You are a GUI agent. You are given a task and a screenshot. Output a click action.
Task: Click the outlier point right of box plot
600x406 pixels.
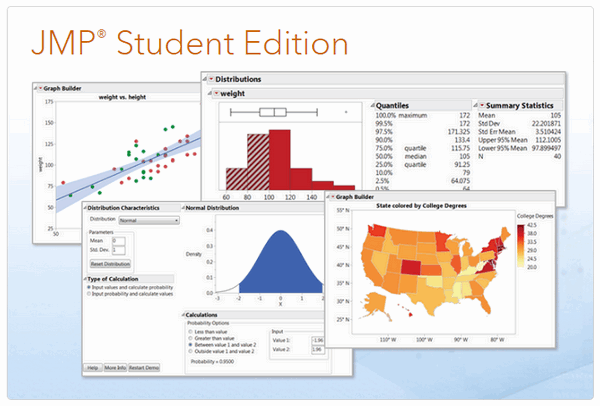(346, 112)
